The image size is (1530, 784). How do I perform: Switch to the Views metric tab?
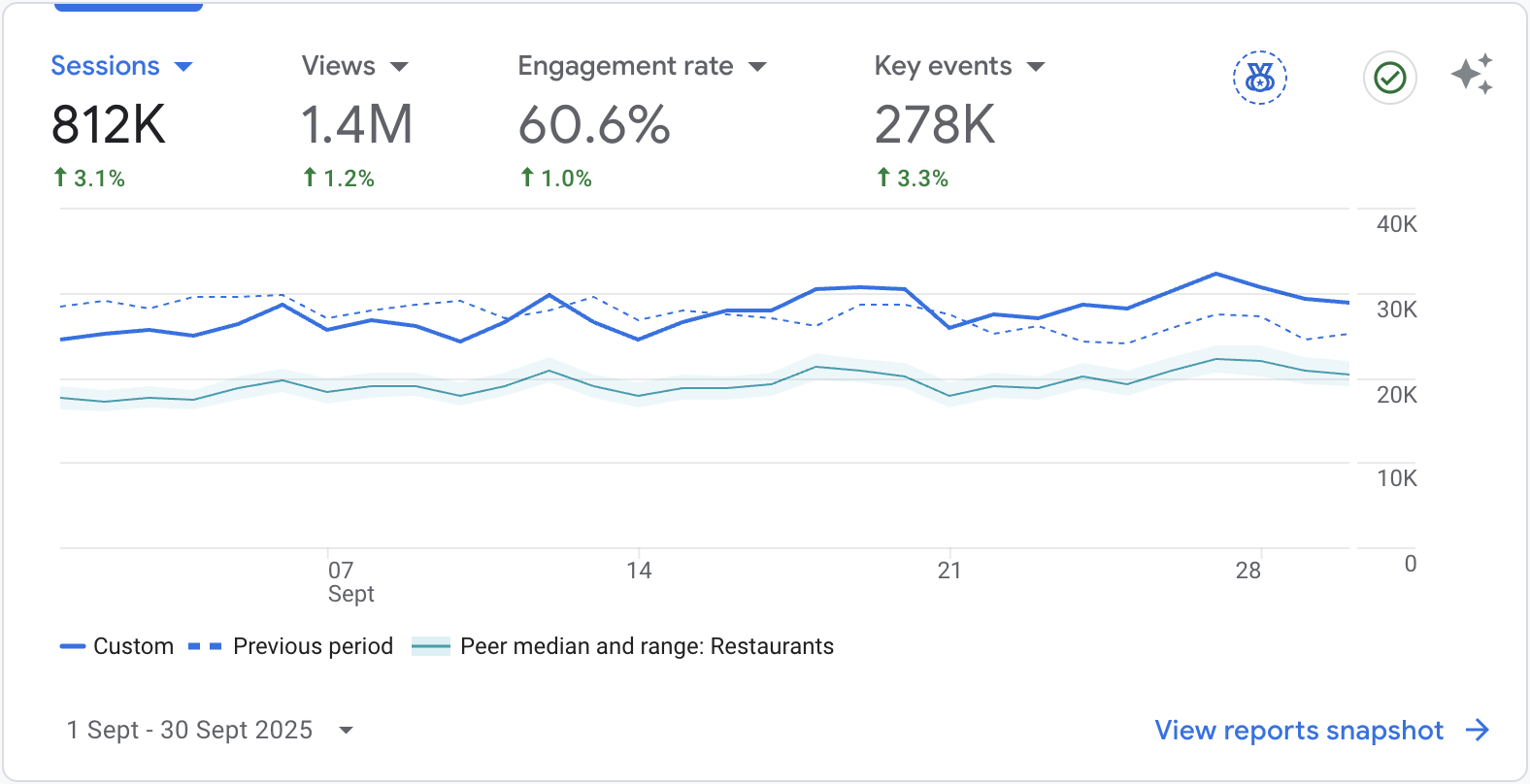pos(338,66)
